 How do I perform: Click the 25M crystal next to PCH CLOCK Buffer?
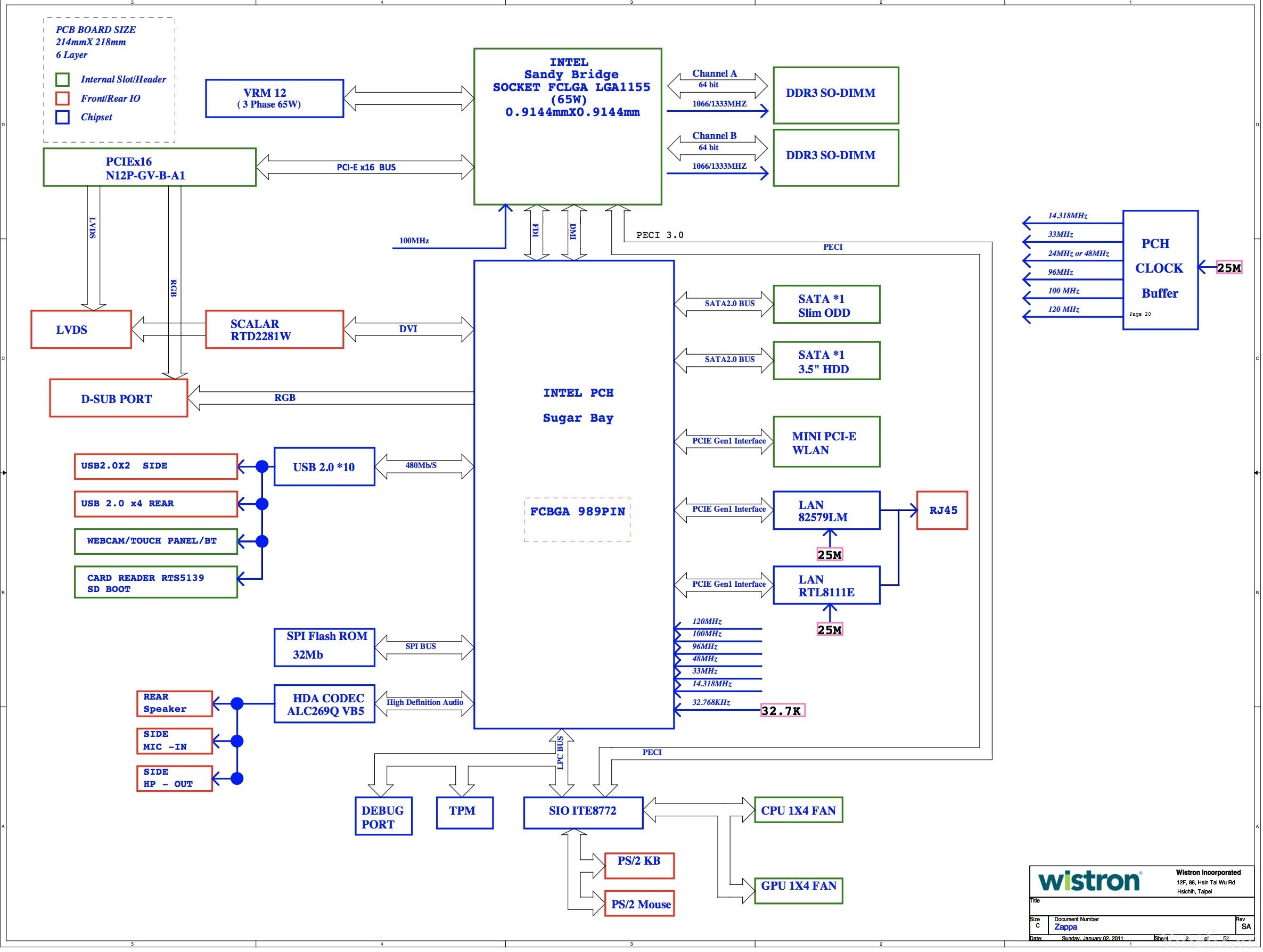1229,267
